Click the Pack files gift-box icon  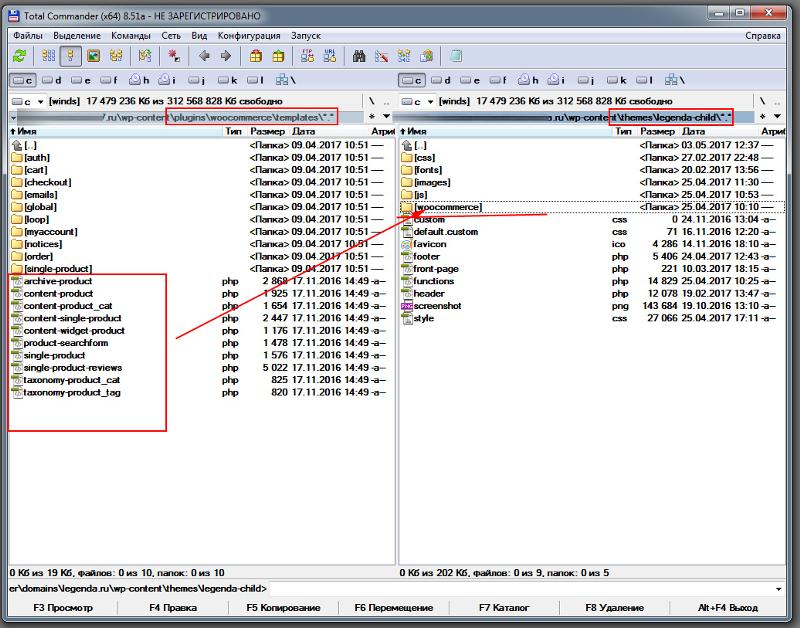click(256, 56)
